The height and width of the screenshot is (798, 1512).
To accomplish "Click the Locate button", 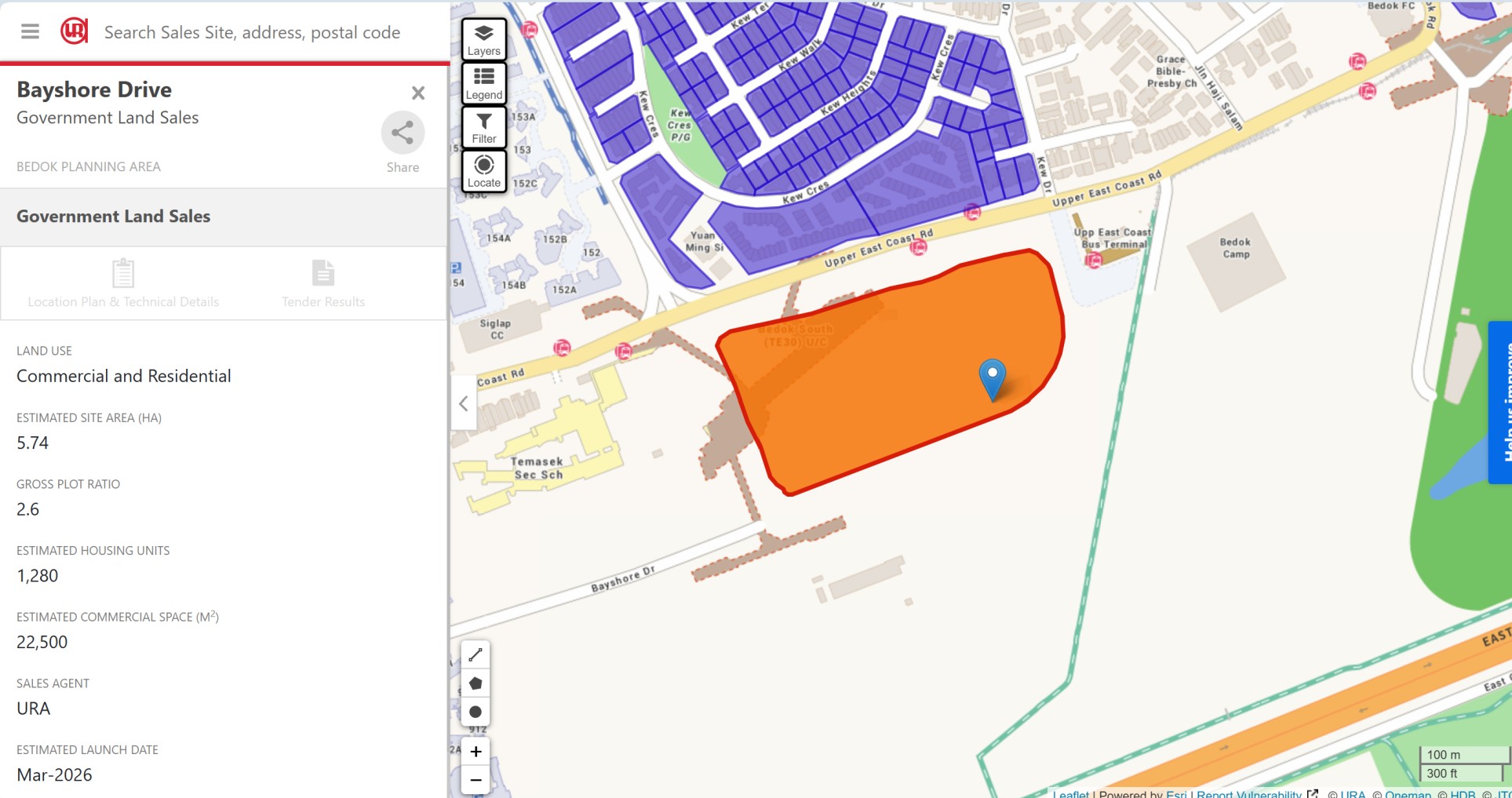I will (484, 171).
